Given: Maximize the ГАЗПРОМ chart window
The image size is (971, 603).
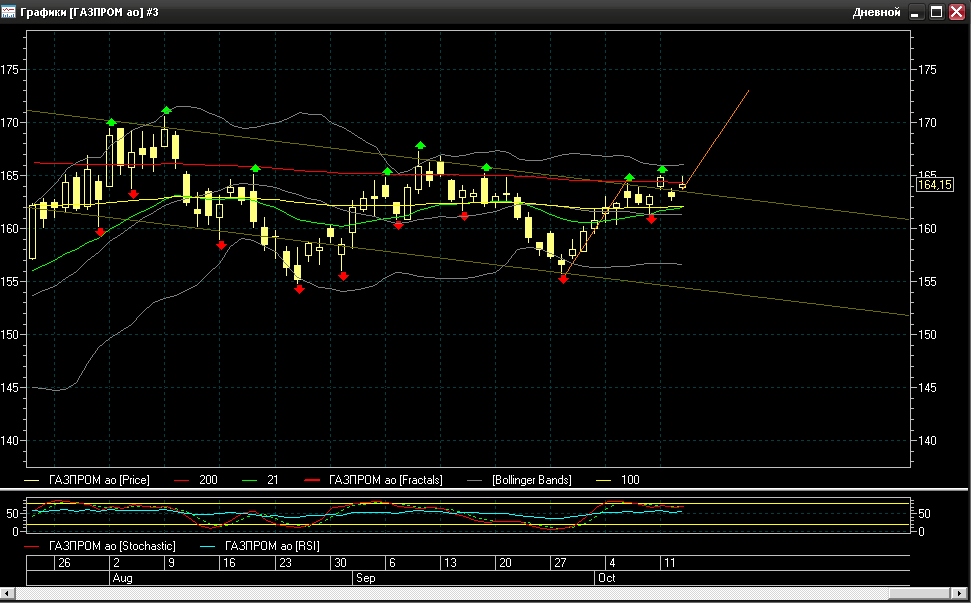Looking at the screenshot, I should [937, 12].
